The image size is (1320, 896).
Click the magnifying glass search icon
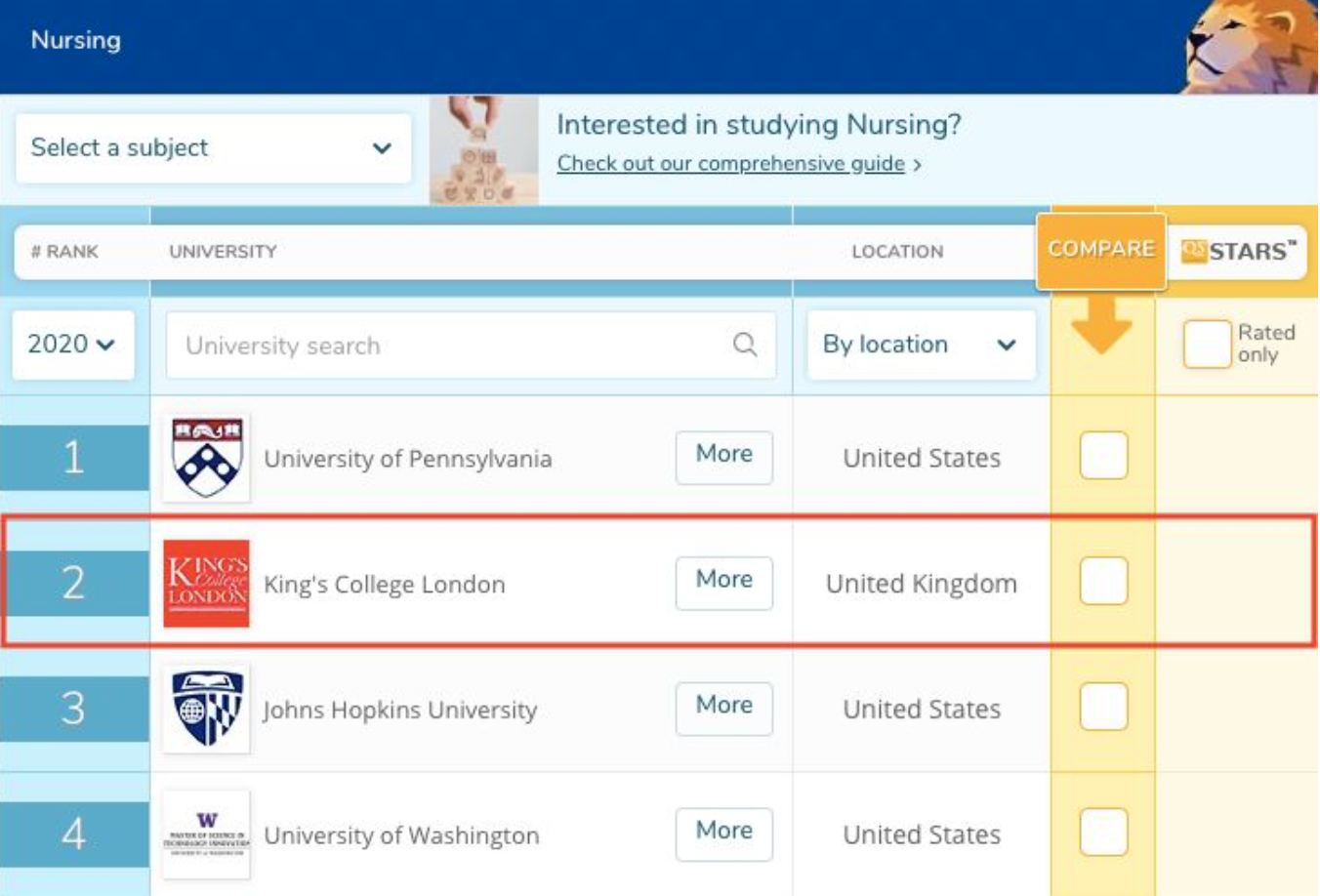(745, 345)
